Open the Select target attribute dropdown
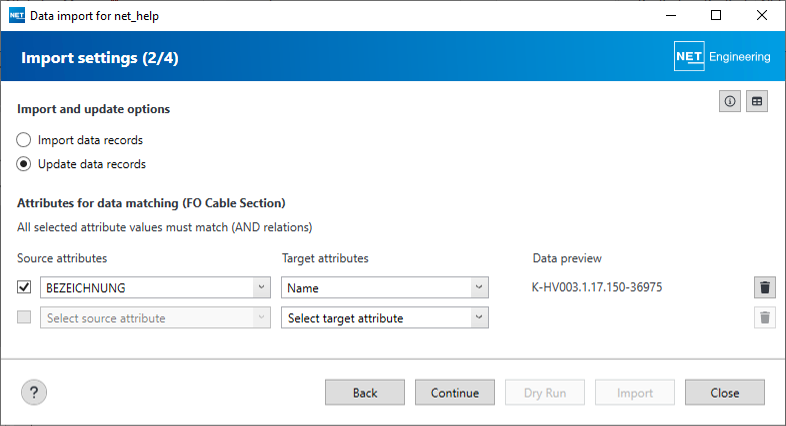 click(479, 318)
